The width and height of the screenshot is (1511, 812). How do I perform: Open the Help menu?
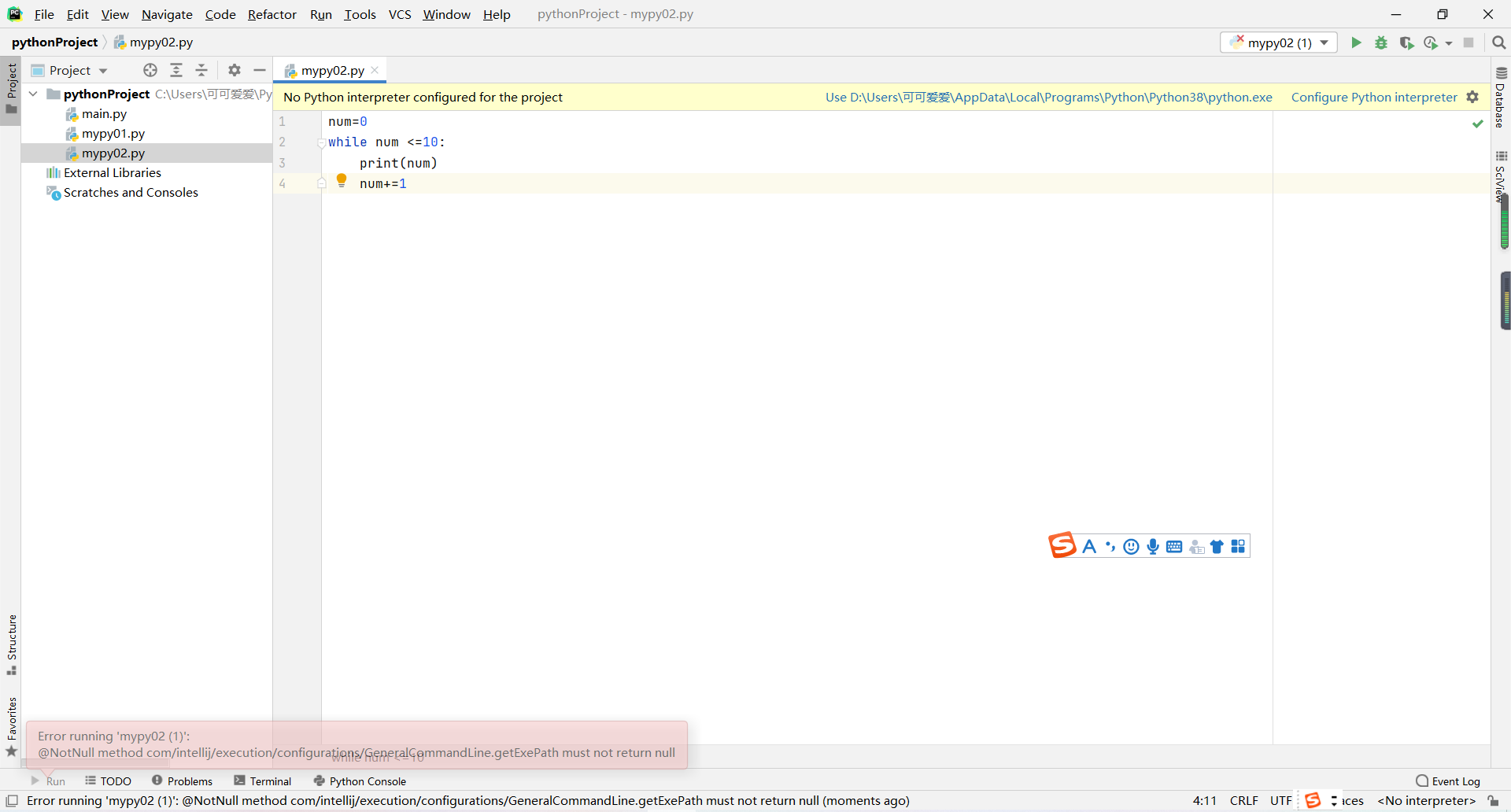coord(497,14)
